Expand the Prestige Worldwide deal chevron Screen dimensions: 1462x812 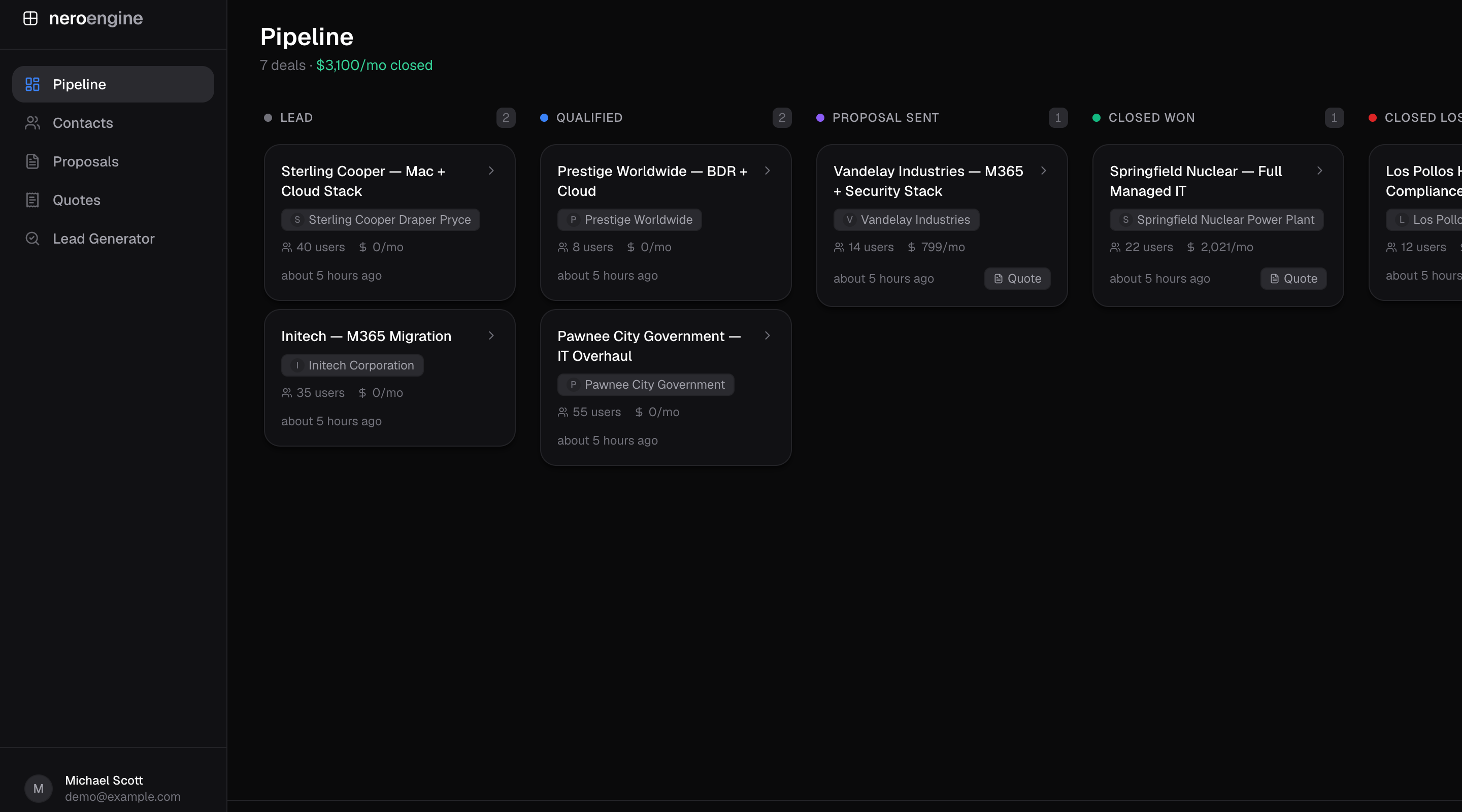pos(767,171)
